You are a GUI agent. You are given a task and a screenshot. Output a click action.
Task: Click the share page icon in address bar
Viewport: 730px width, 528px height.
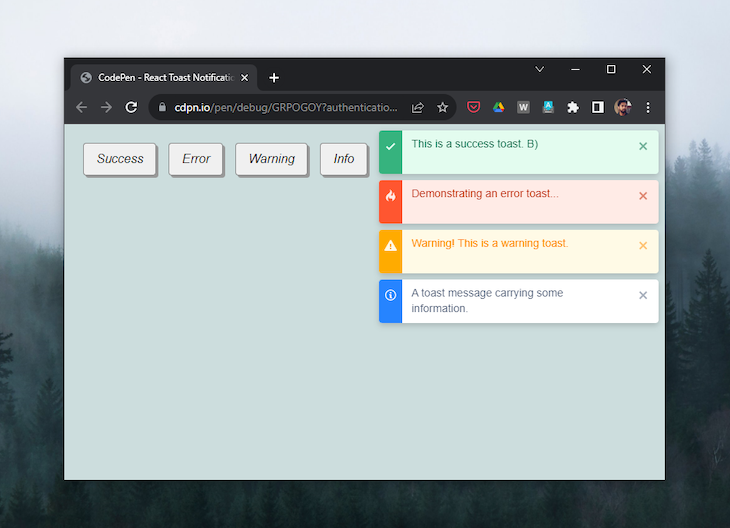tap(418, 107)
